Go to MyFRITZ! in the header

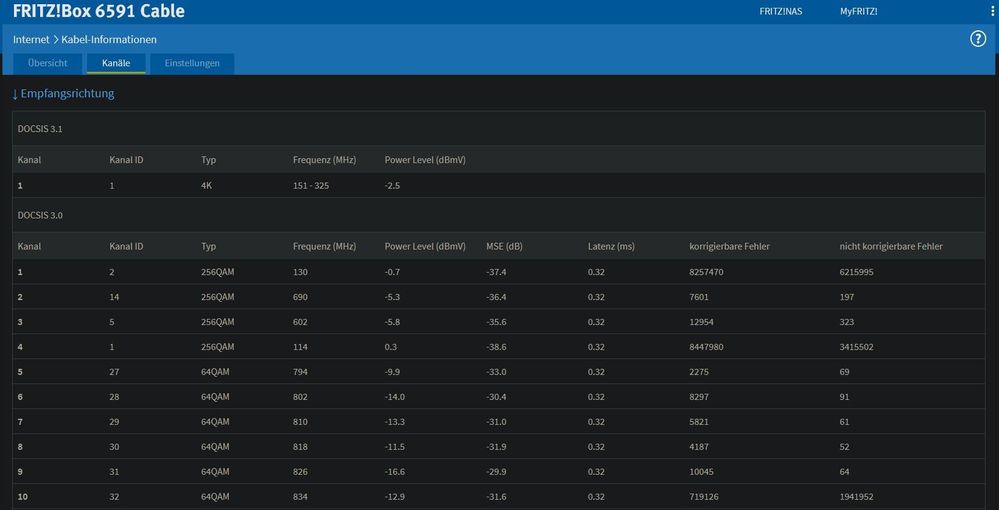point(858,12)
